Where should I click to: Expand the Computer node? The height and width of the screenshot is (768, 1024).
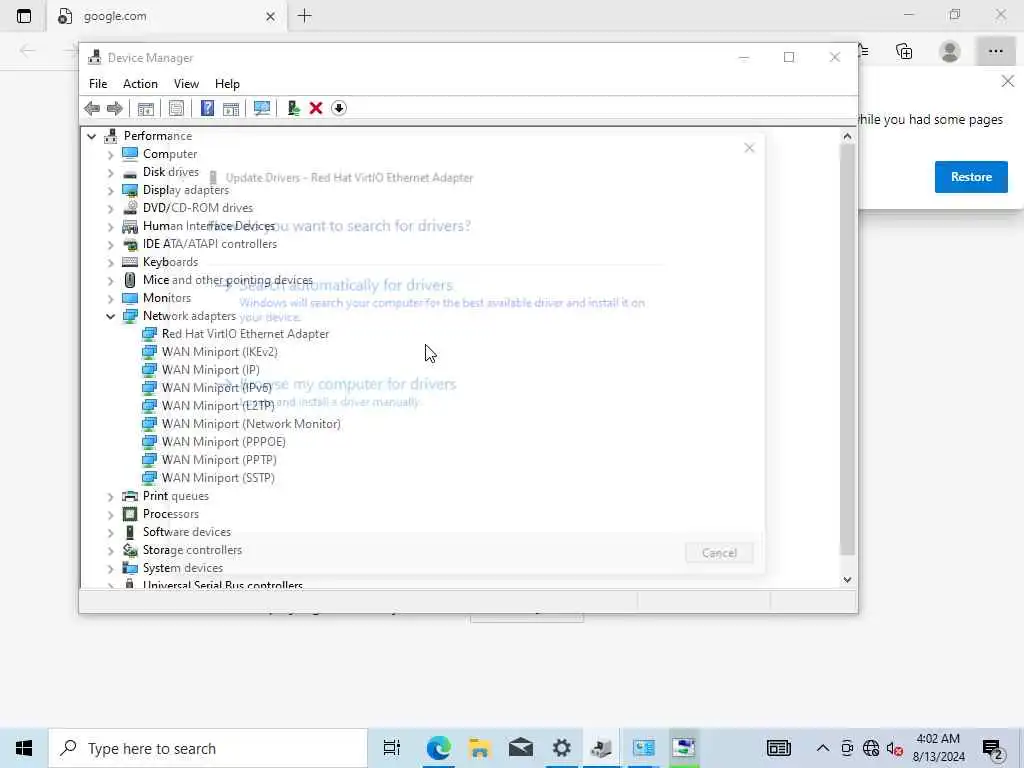click(110, 155)
